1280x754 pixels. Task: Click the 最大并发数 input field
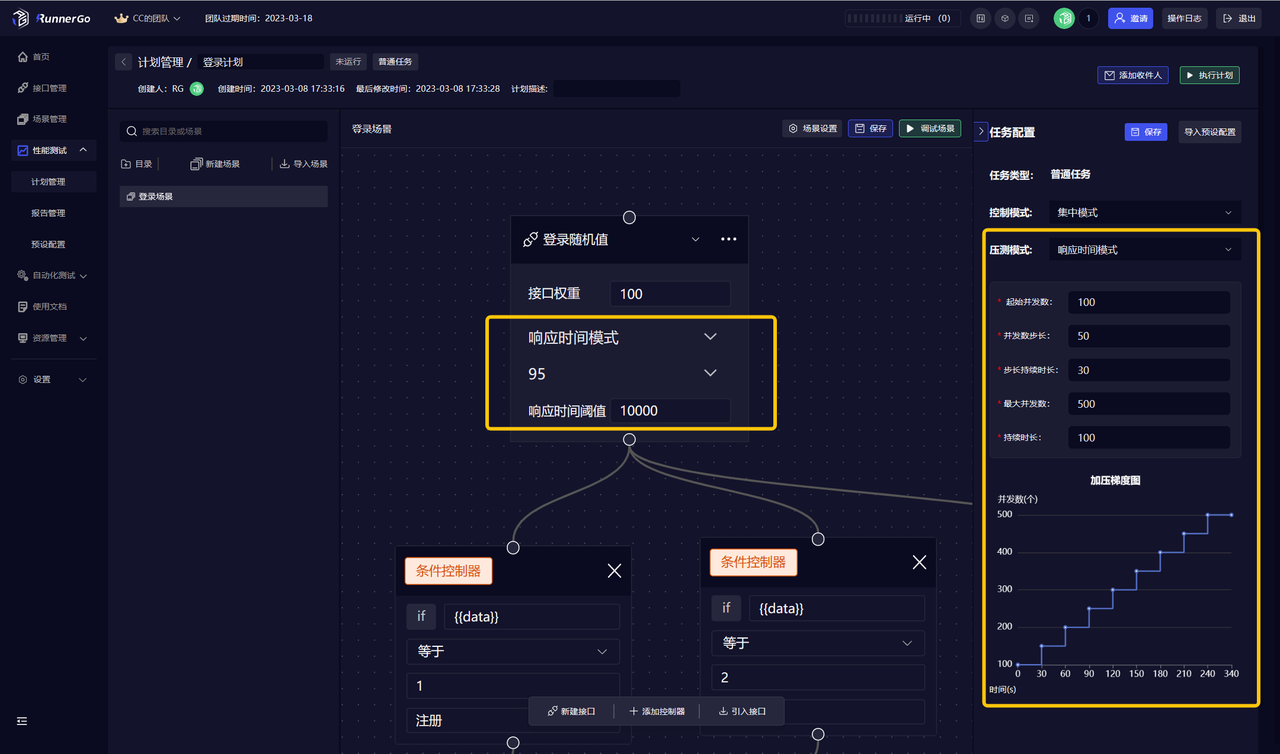click(1148, 404)
